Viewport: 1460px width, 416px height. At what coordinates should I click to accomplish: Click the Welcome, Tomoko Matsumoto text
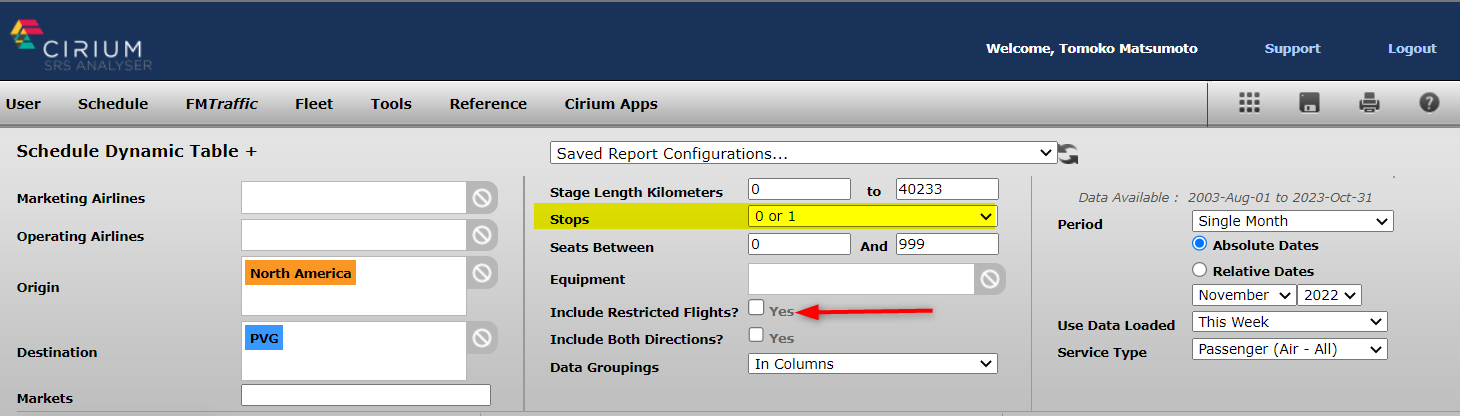point(1091,48)
